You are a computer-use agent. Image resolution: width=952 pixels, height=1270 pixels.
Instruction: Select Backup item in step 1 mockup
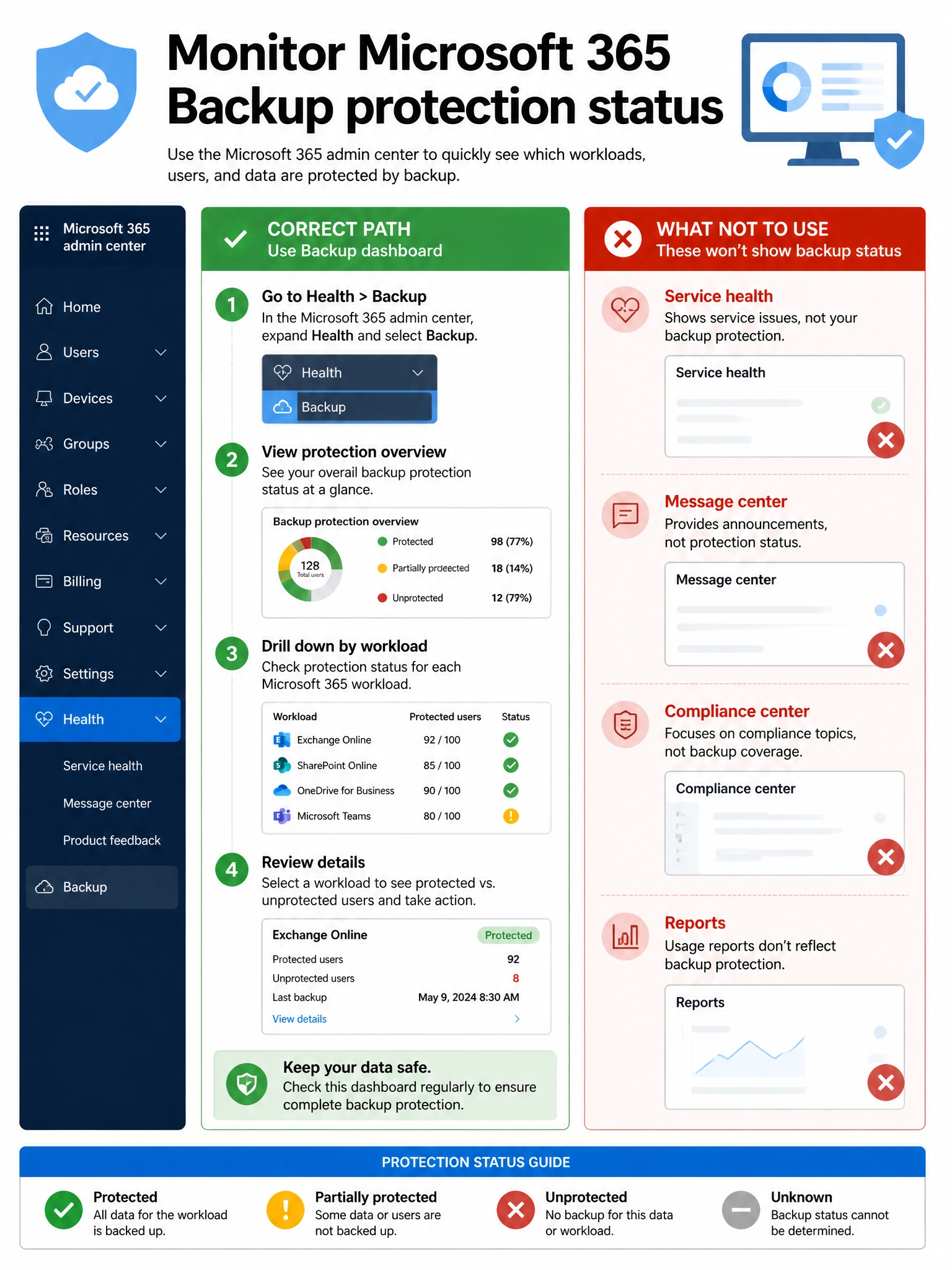[350, 407]
